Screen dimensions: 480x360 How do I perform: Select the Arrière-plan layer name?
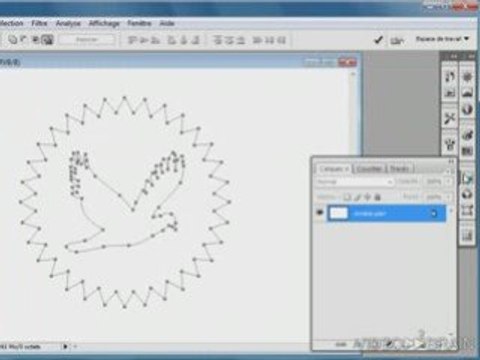point(370,213)
